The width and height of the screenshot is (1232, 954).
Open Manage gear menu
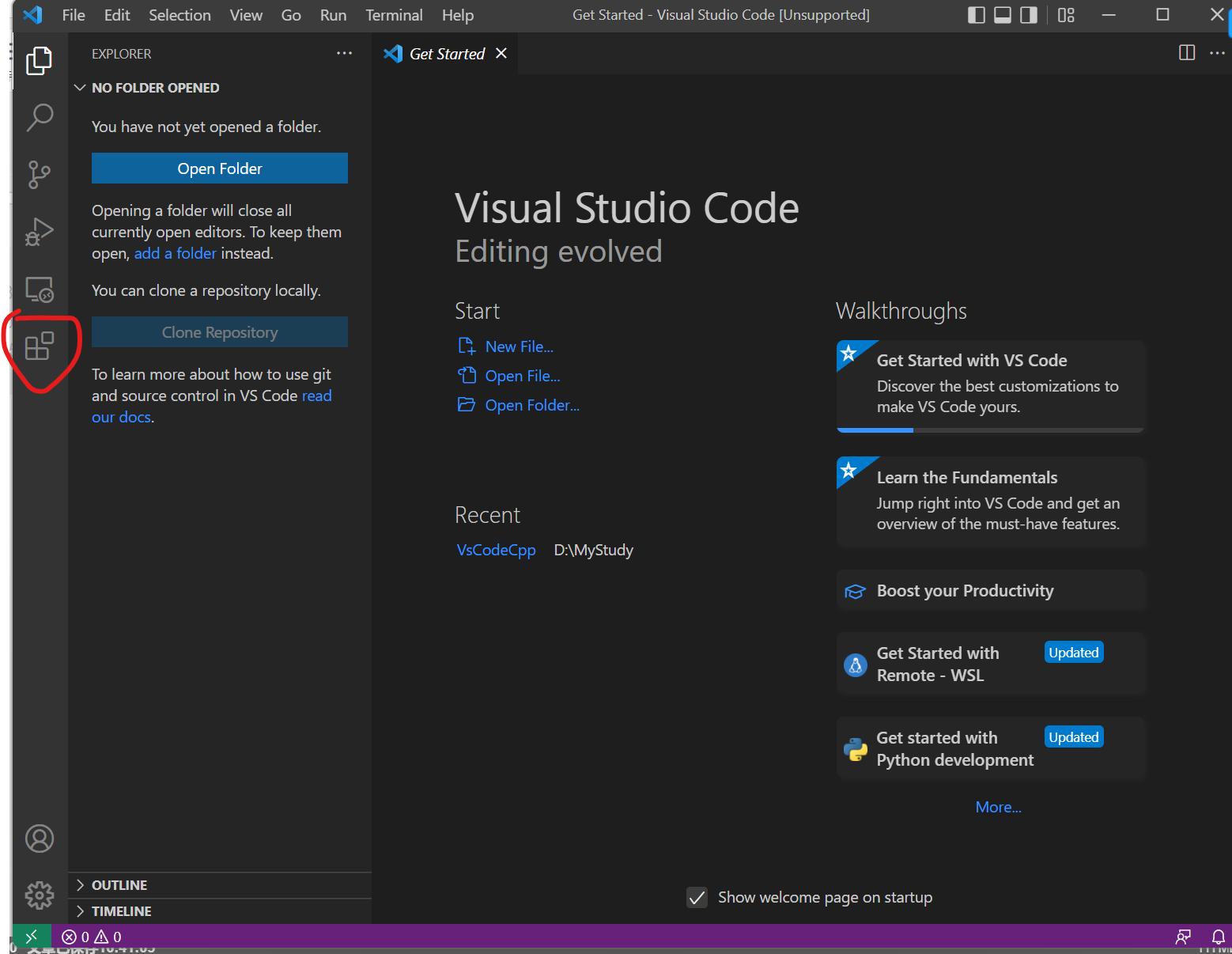39,895
